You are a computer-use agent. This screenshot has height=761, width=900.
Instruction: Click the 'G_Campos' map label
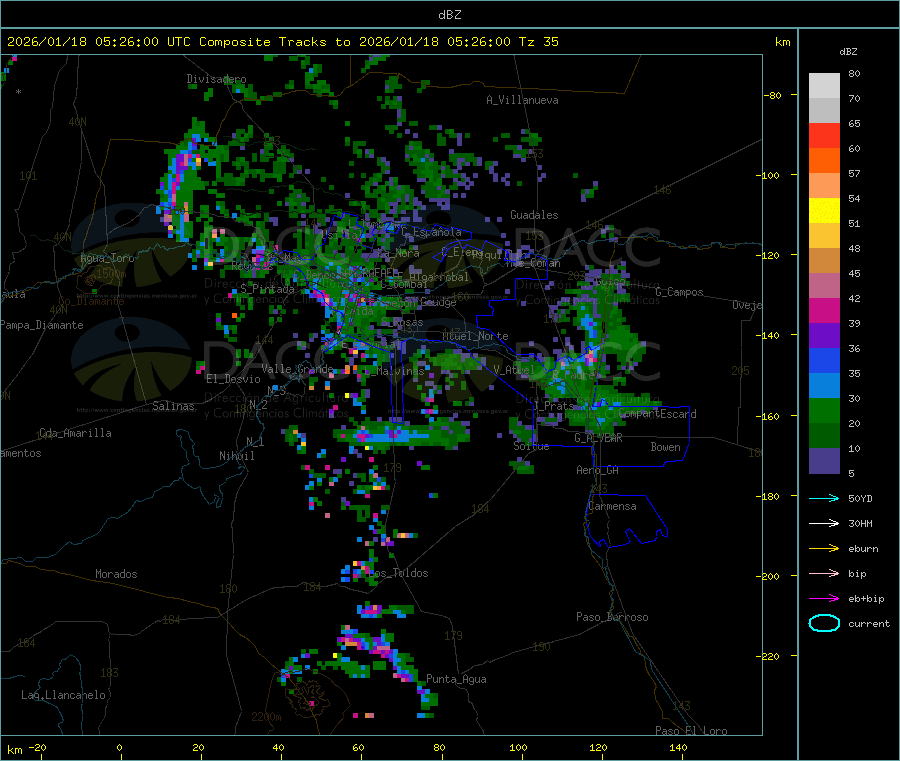680,292
